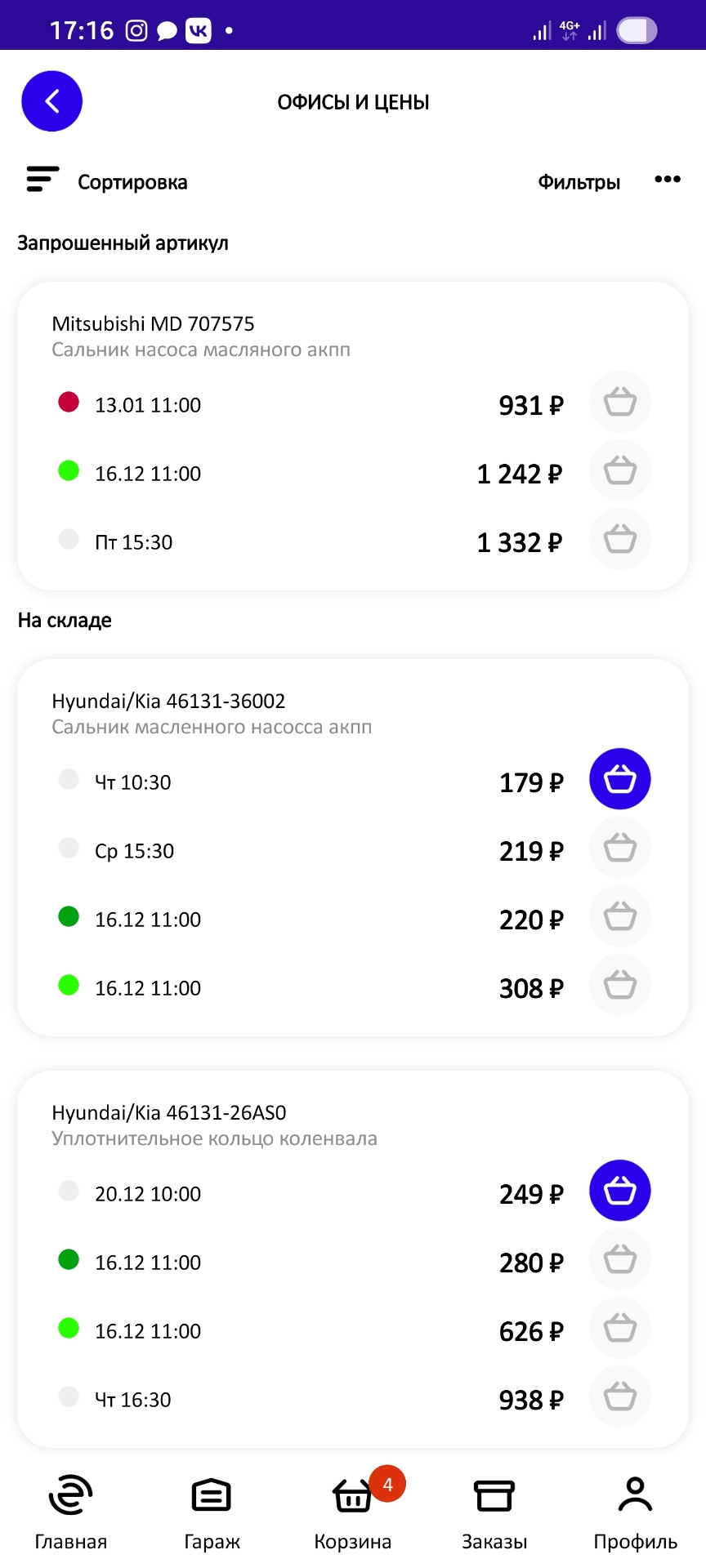
Task: Tap the red status dot for 13.01 11:00
Action: (x=69, y=402)
